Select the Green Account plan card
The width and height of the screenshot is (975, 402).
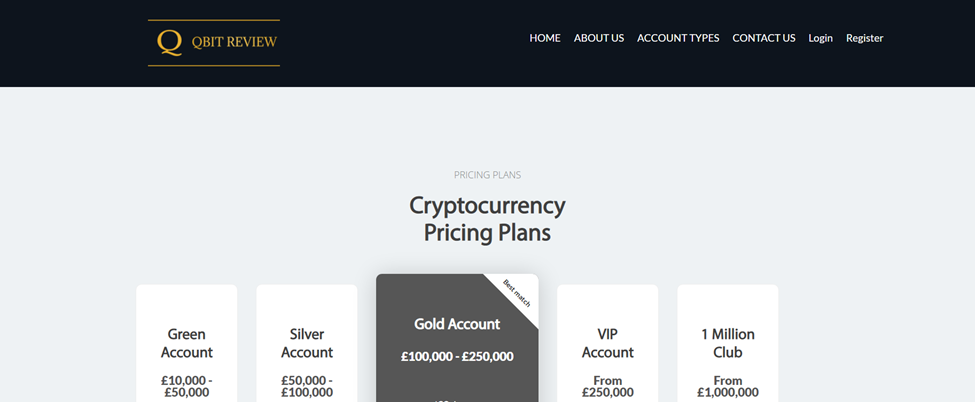[187, 344]
